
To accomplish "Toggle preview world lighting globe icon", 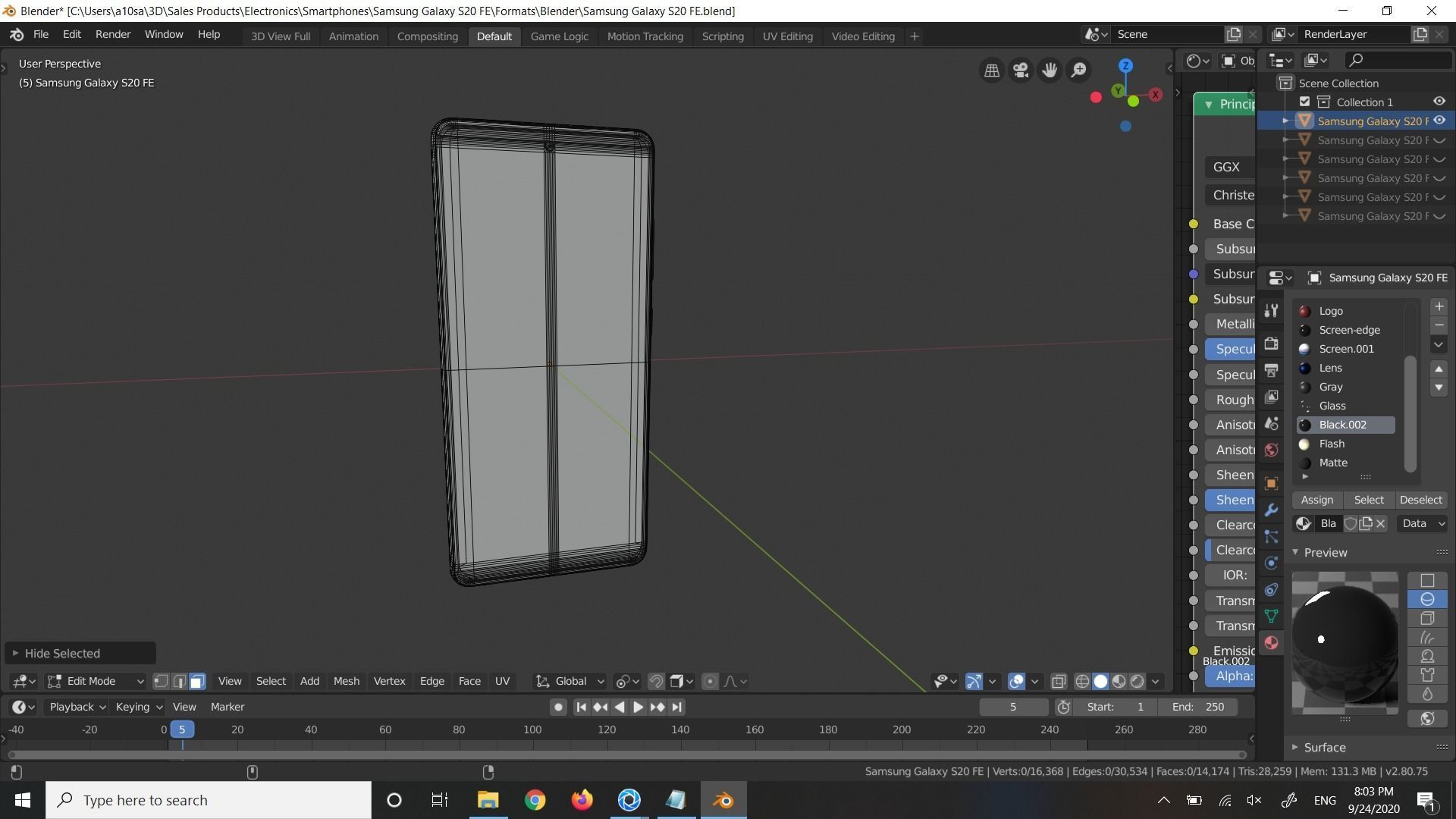I will point(1427,718).
